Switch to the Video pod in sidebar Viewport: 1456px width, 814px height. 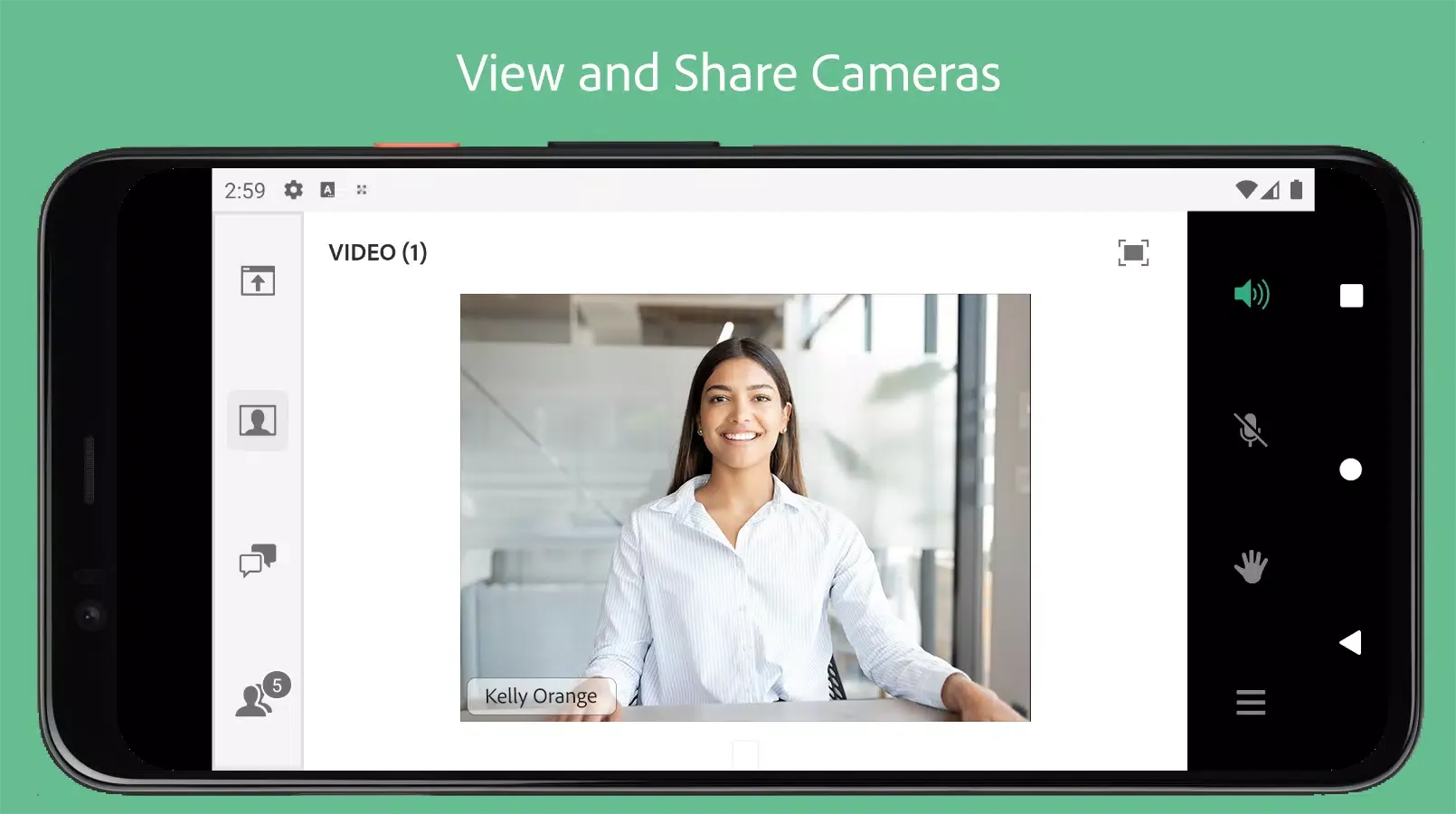(257, 420)
